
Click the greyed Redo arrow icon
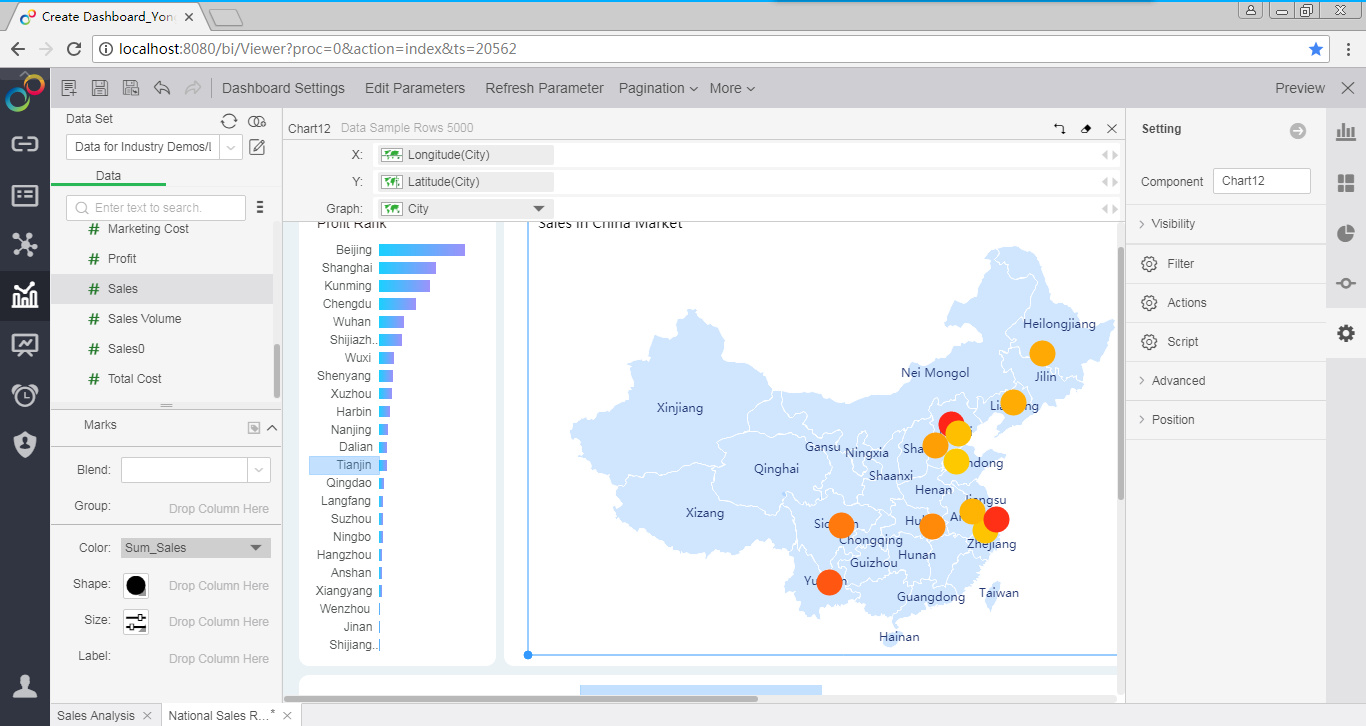pyautogui.click(x=193, y=88)
